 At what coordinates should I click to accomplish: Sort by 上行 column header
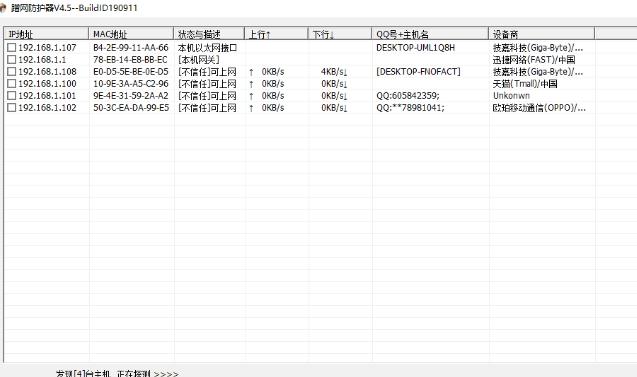pos(276,34)
